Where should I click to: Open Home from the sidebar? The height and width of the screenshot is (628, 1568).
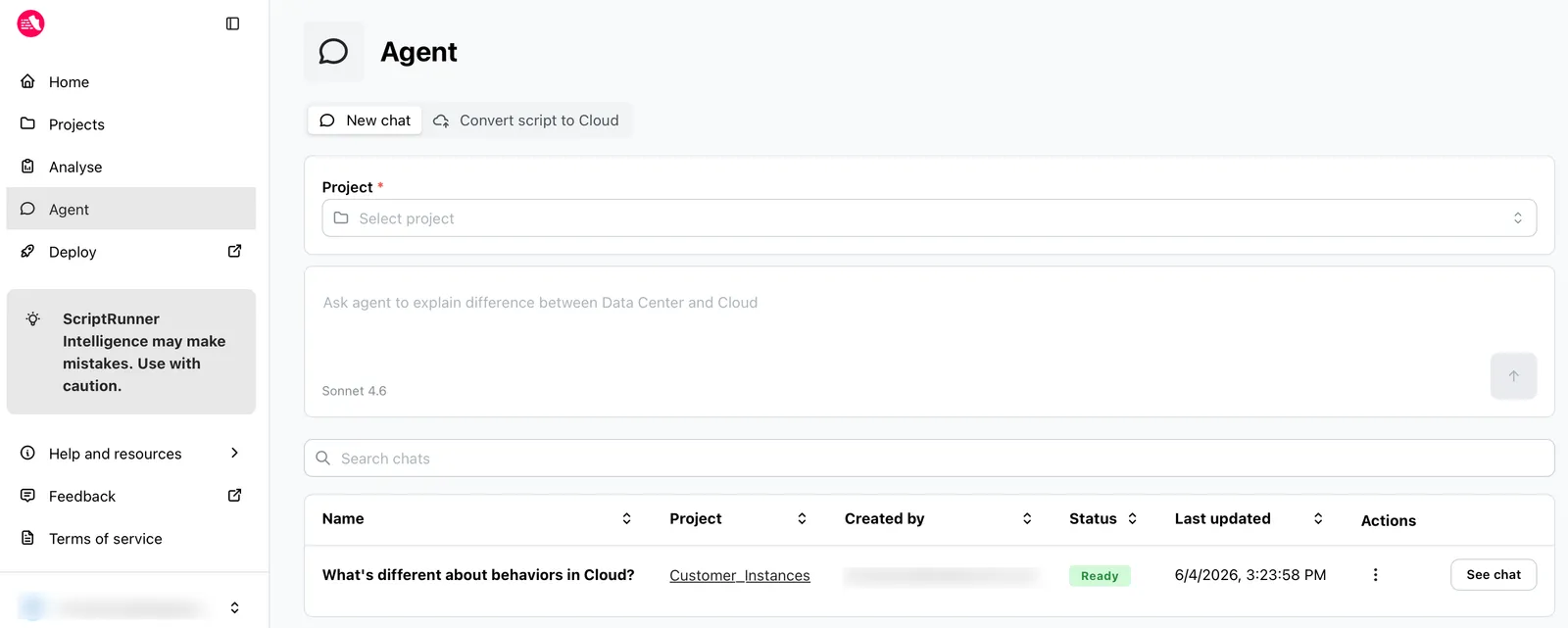(131, 82)
